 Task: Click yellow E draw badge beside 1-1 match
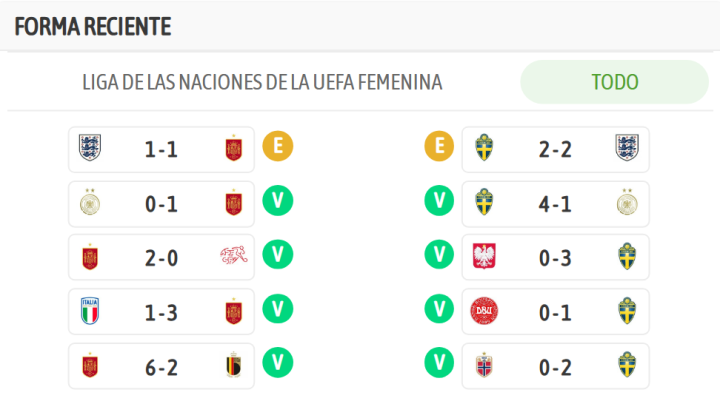277,147
